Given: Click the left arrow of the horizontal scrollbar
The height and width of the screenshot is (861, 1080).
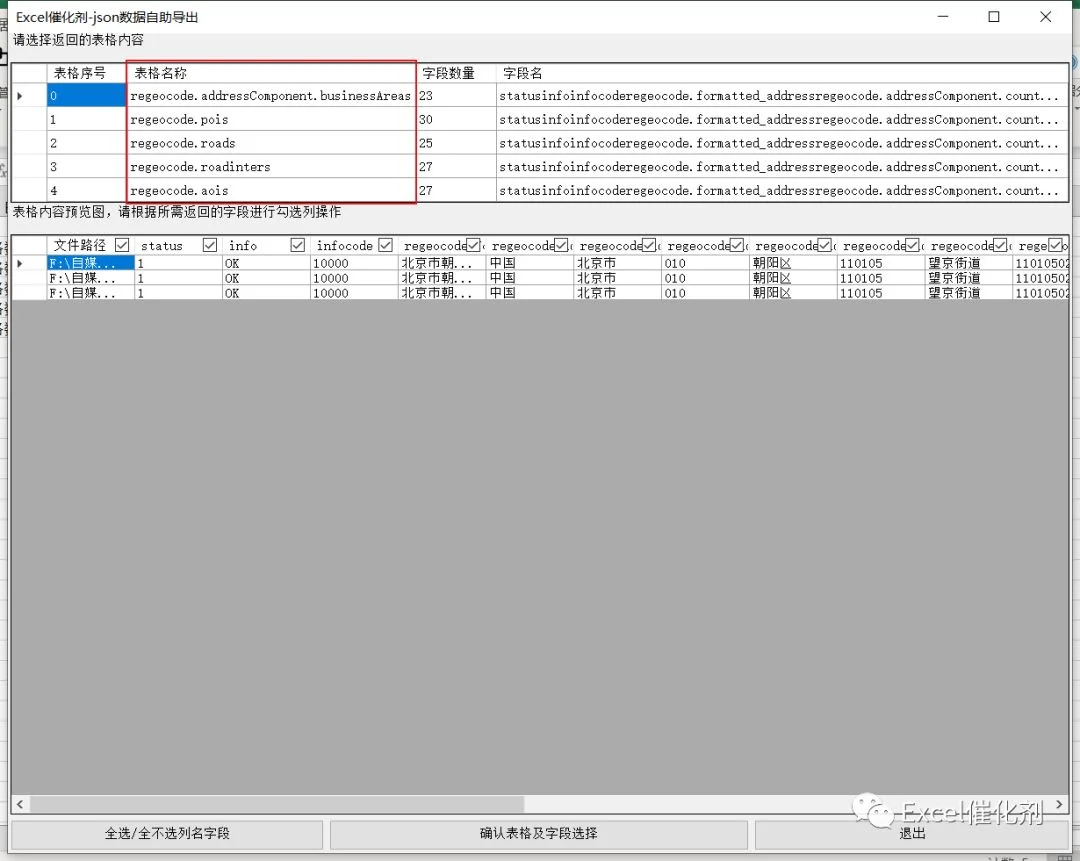Looking at the screenshot, I should coord(20,805).
